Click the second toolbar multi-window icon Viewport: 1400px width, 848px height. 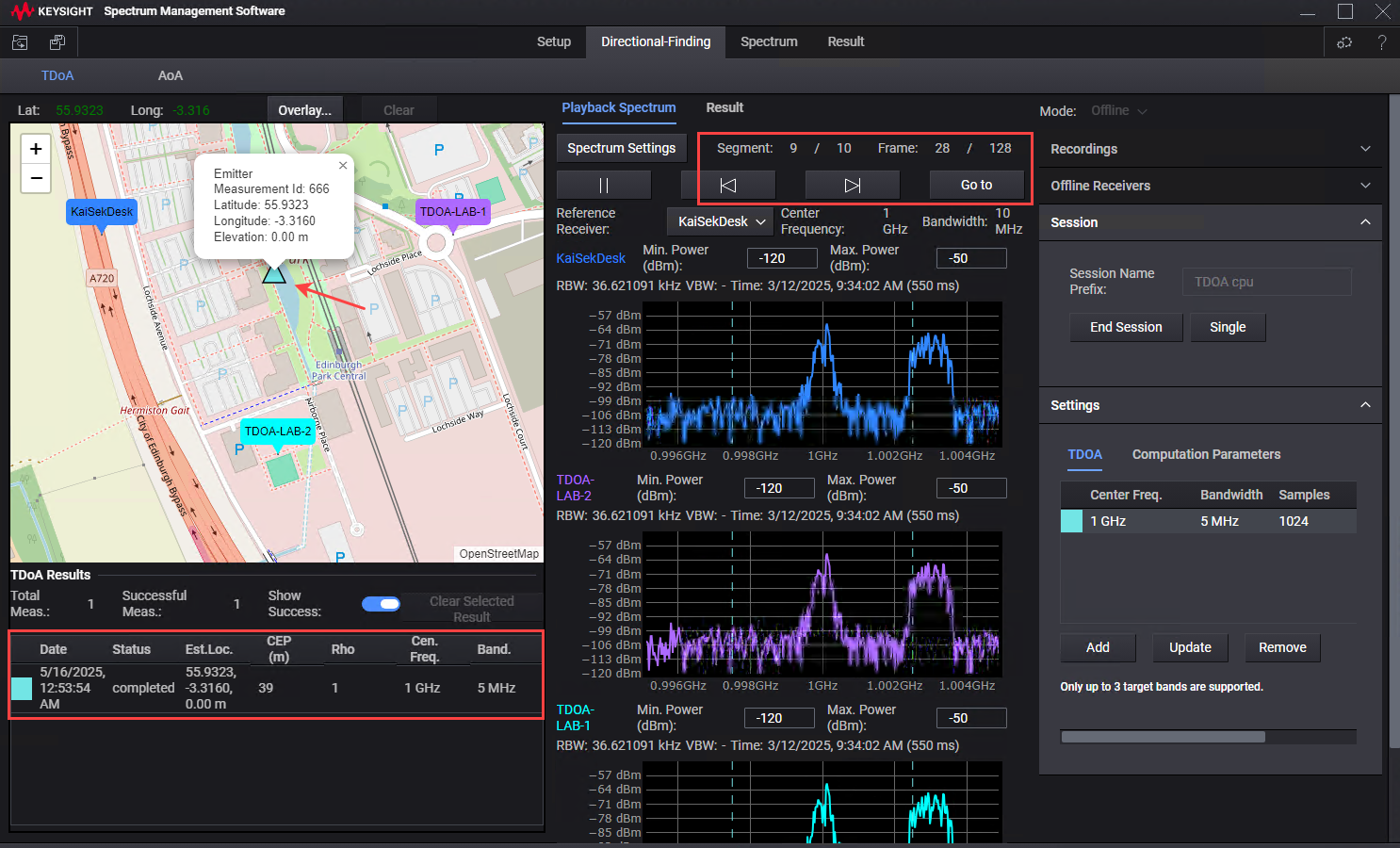tap(57, 42)
